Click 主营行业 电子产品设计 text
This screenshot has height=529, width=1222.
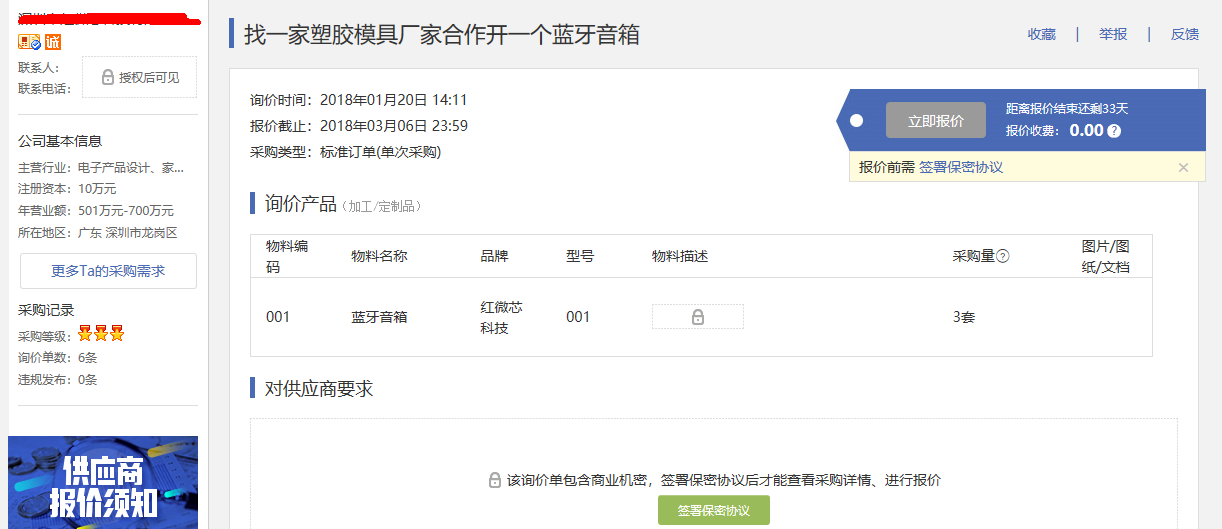(x=101, y=167)
